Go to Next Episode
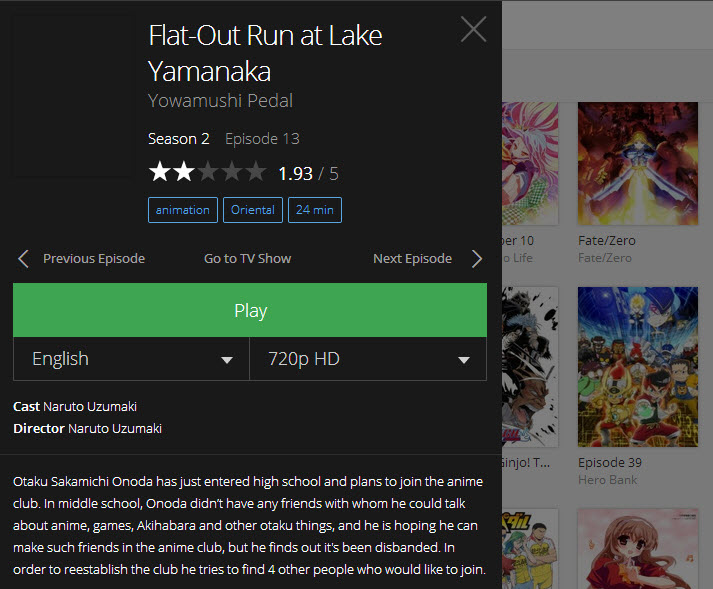713x589 pixels. coord(412,258)
